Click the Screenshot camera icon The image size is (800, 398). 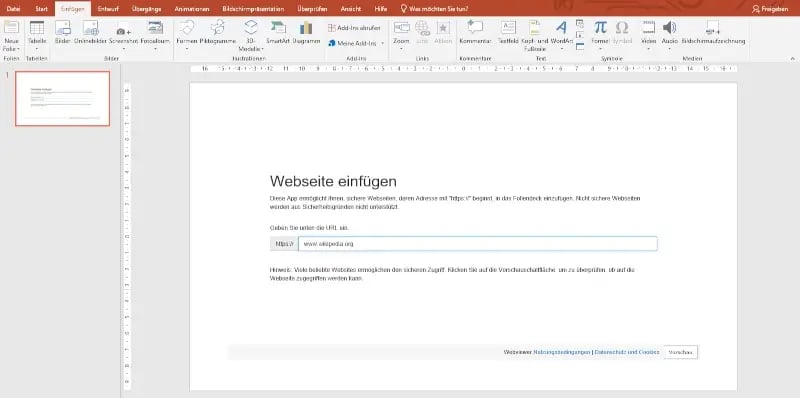pyautogui.click(x=123, y=31)
